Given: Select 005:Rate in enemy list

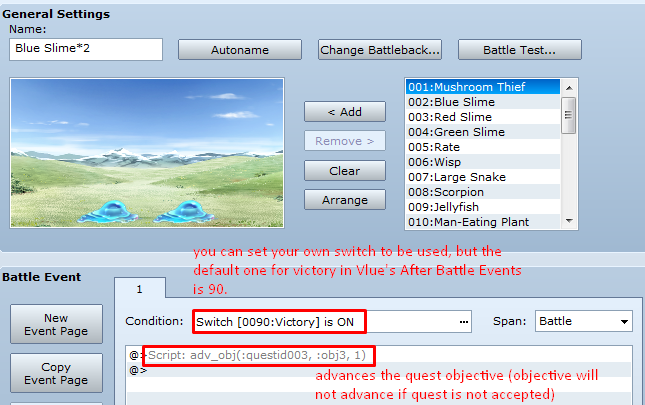Looking at the screenshot, I should 483,147.
